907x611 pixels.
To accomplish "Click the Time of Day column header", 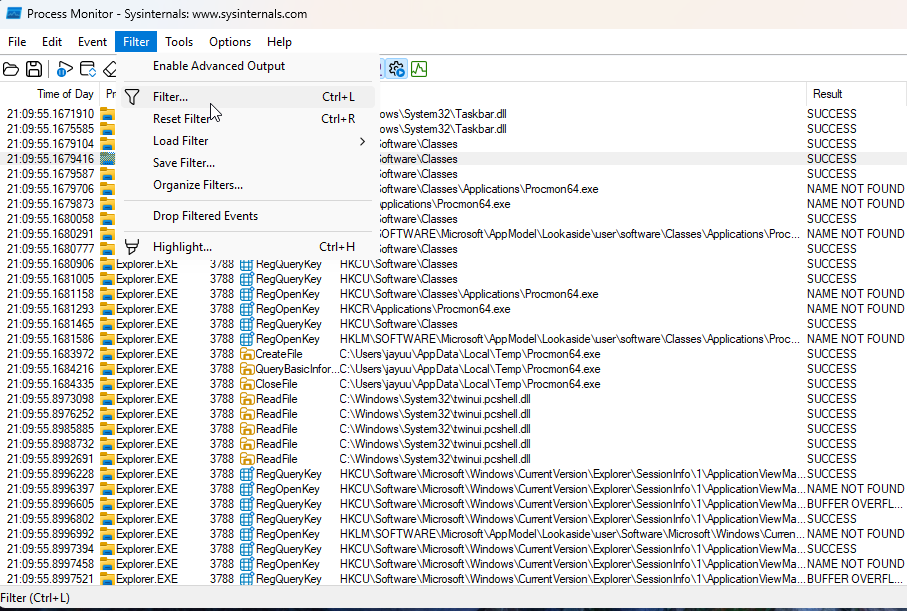I will 50,94.
